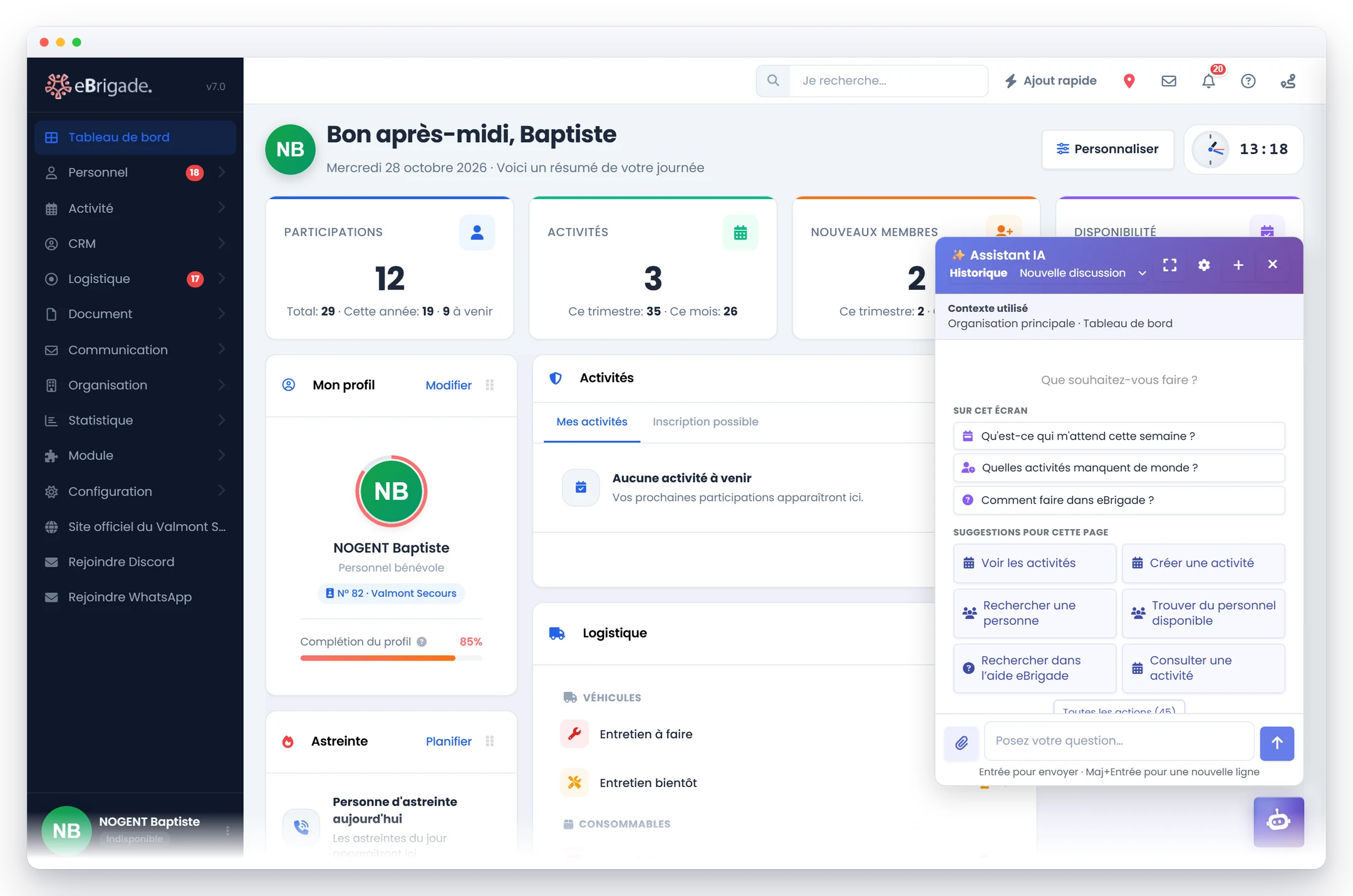Select Tableau de bord in sidebar

click(x=135, y=137)
